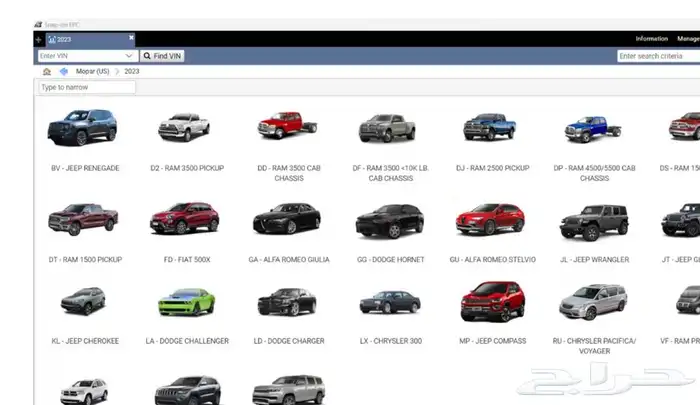Screen dimensions: 700x405
Task: Go to home via house icon
Action: [47, 71]
